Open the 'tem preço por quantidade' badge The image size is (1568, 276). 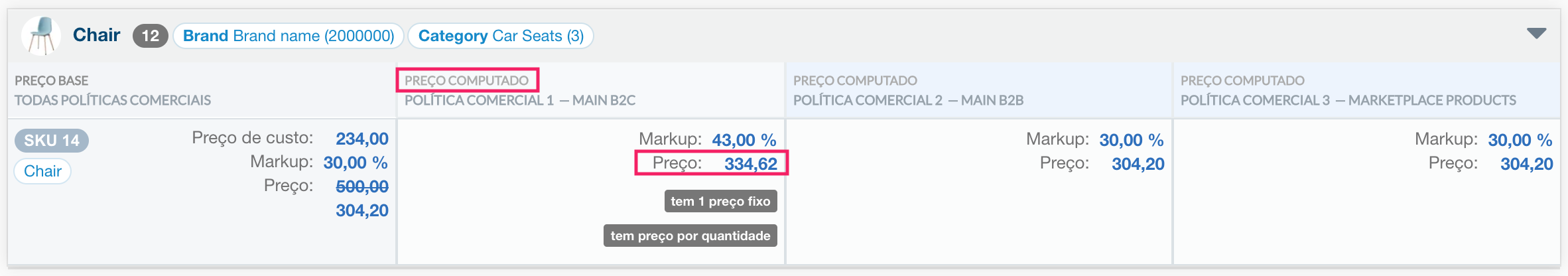tap(690, 236)
